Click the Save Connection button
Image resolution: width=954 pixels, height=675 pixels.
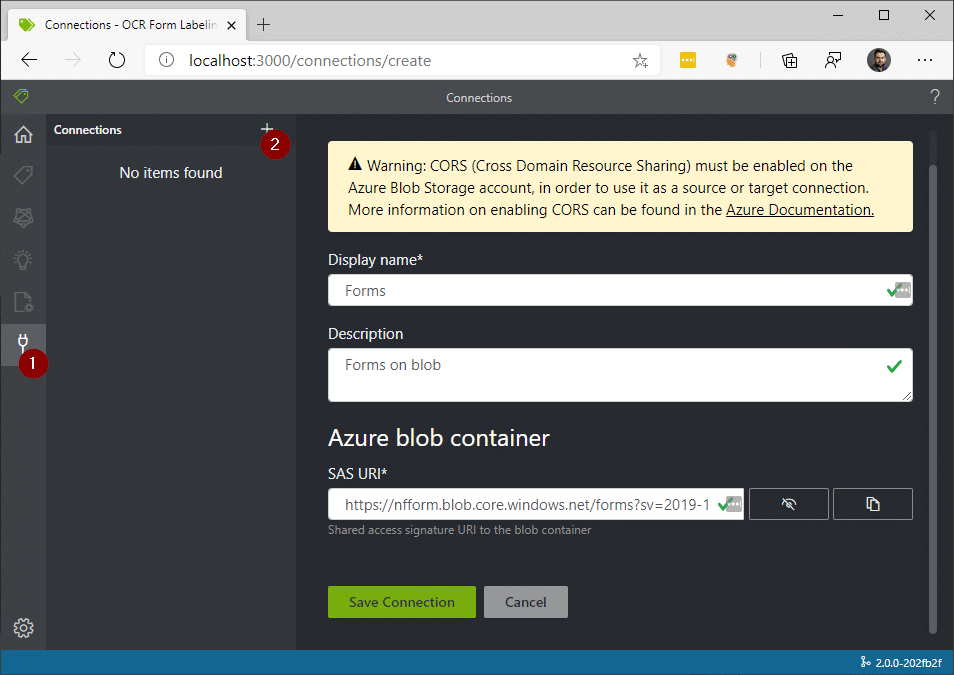(x=401, y=602)
